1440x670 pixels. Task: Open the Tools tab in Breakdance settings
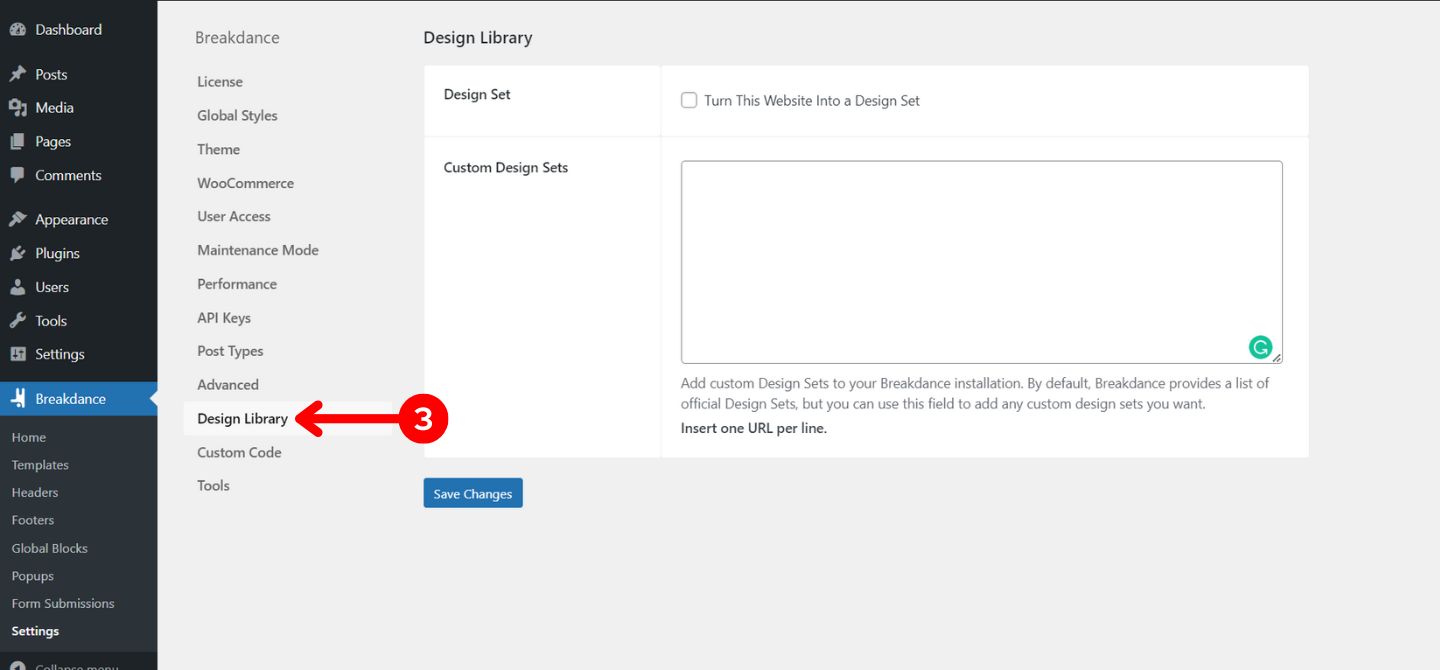(213, 485)
